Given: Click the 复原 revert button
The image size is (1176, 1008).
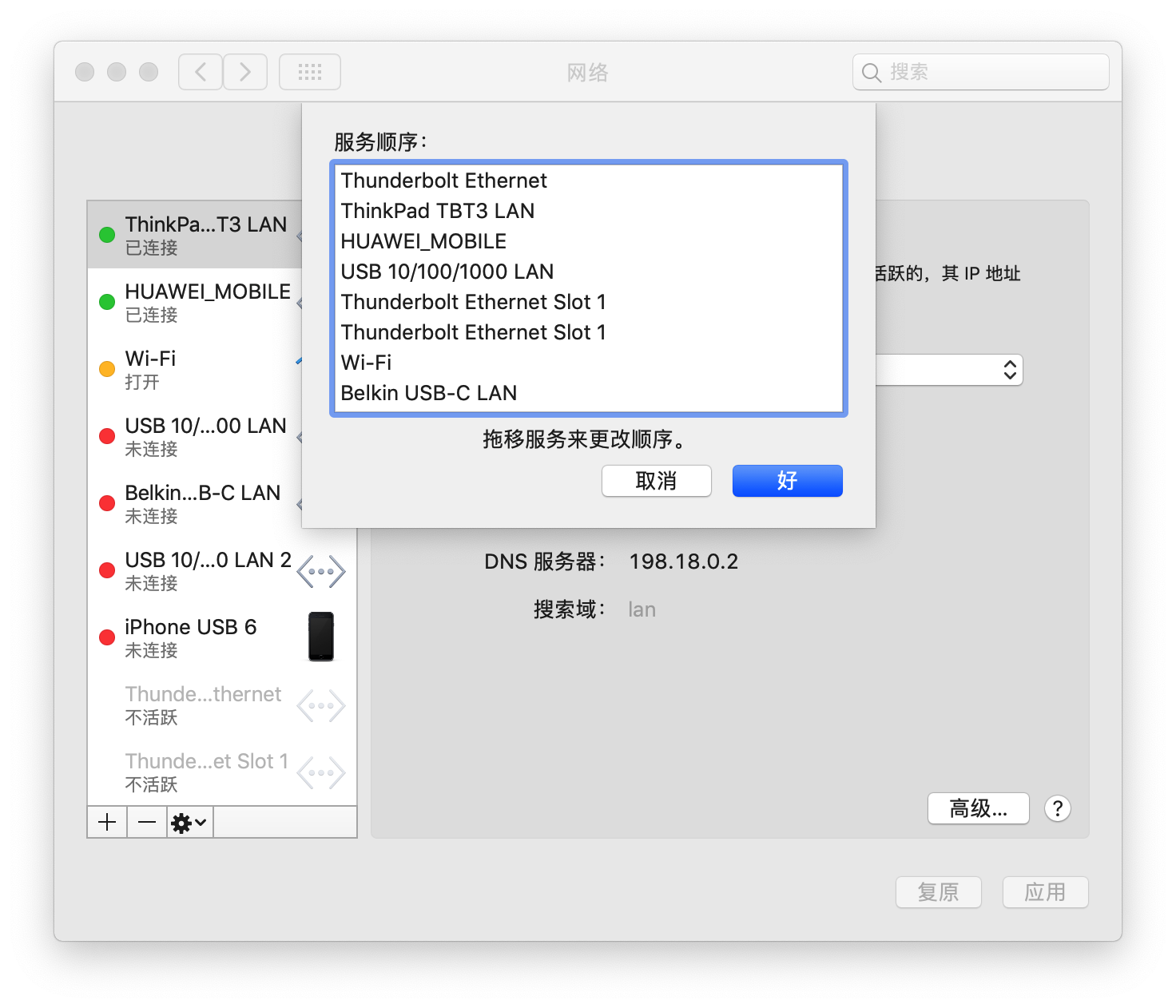Looking at the screenshot, I should coord(939,892).
